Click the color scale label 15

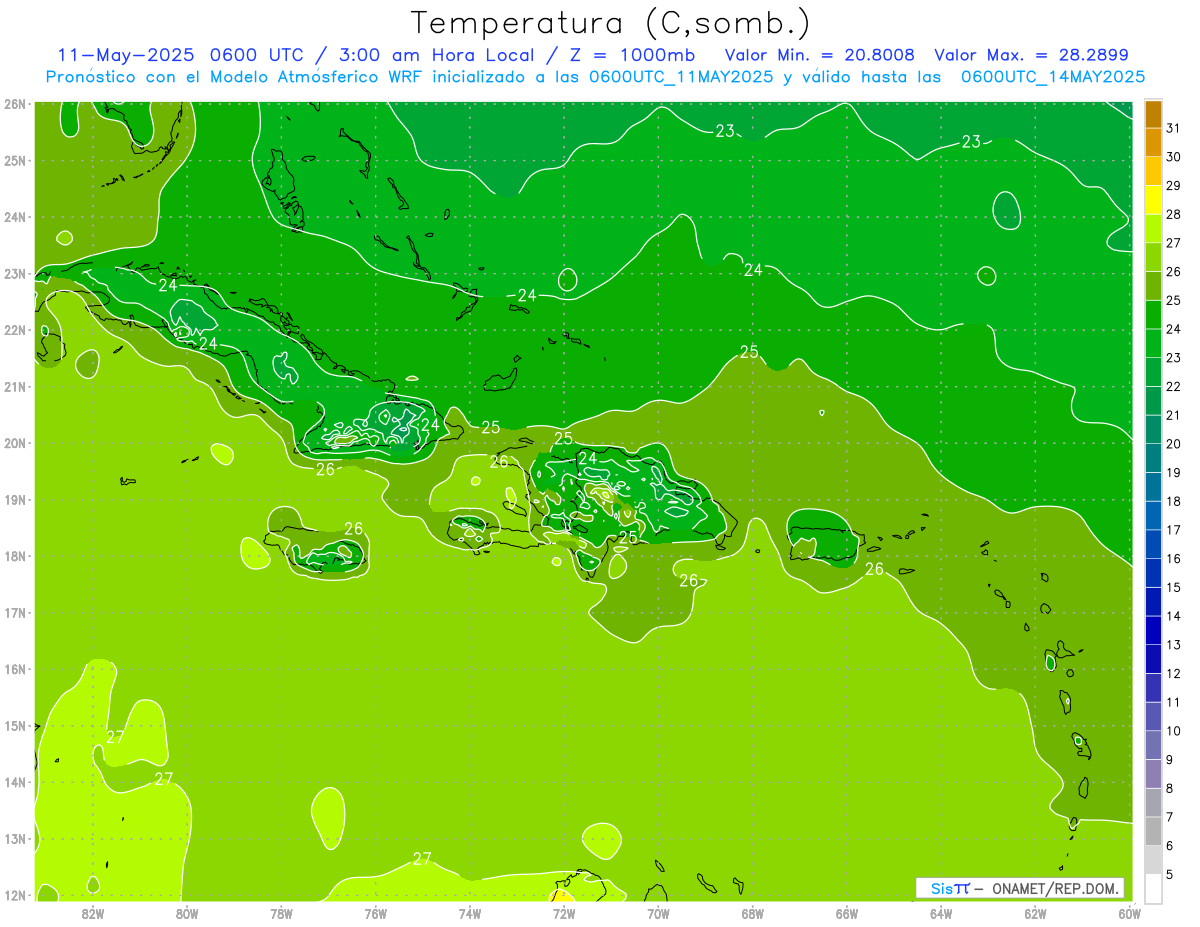click(x=1173, y=587)
